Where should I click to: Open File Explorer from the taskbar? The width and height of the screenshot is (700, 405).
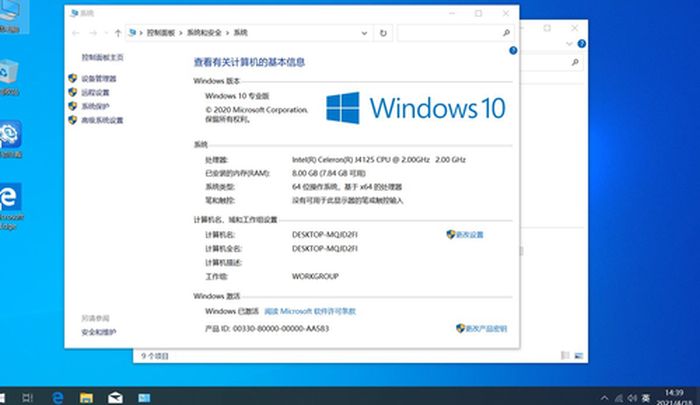pyautogui.click(x=86, y=397)
